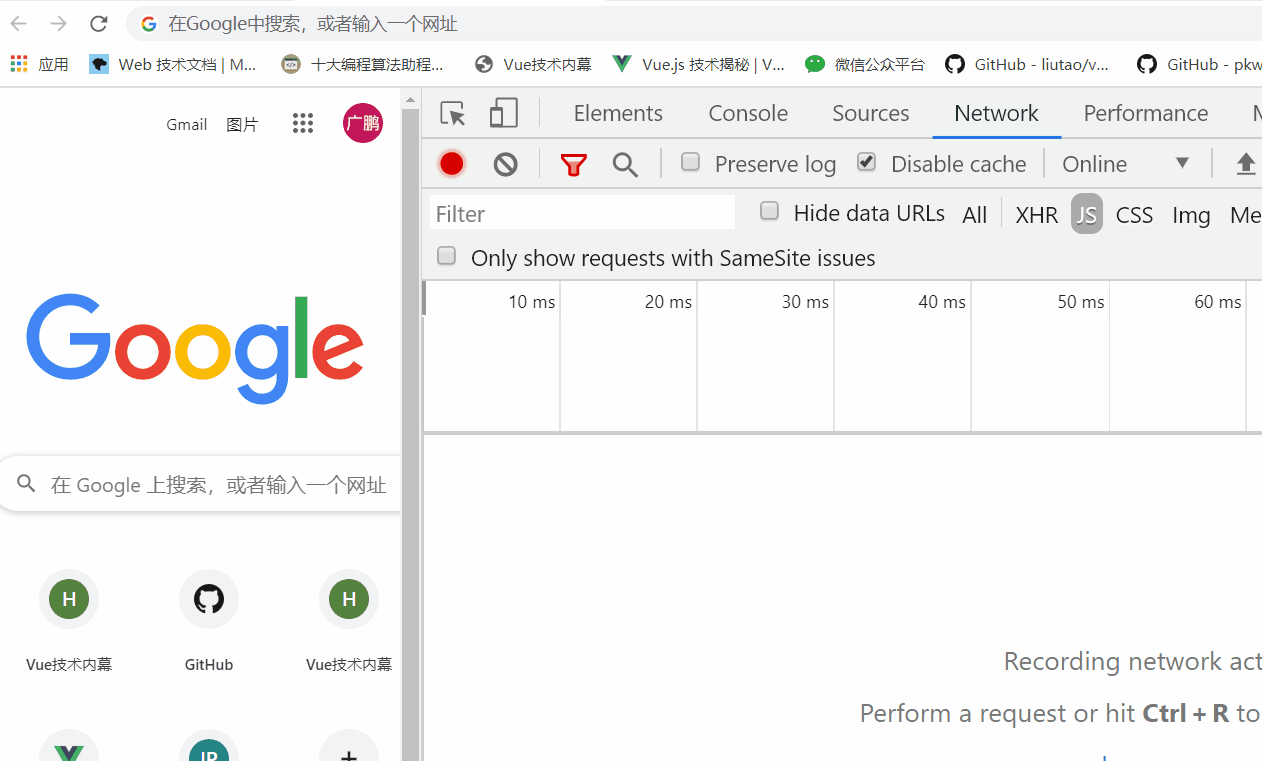Check the Hide data URLs checkbox
Viewport: 1262px width, 761px height.
(769, 211)
